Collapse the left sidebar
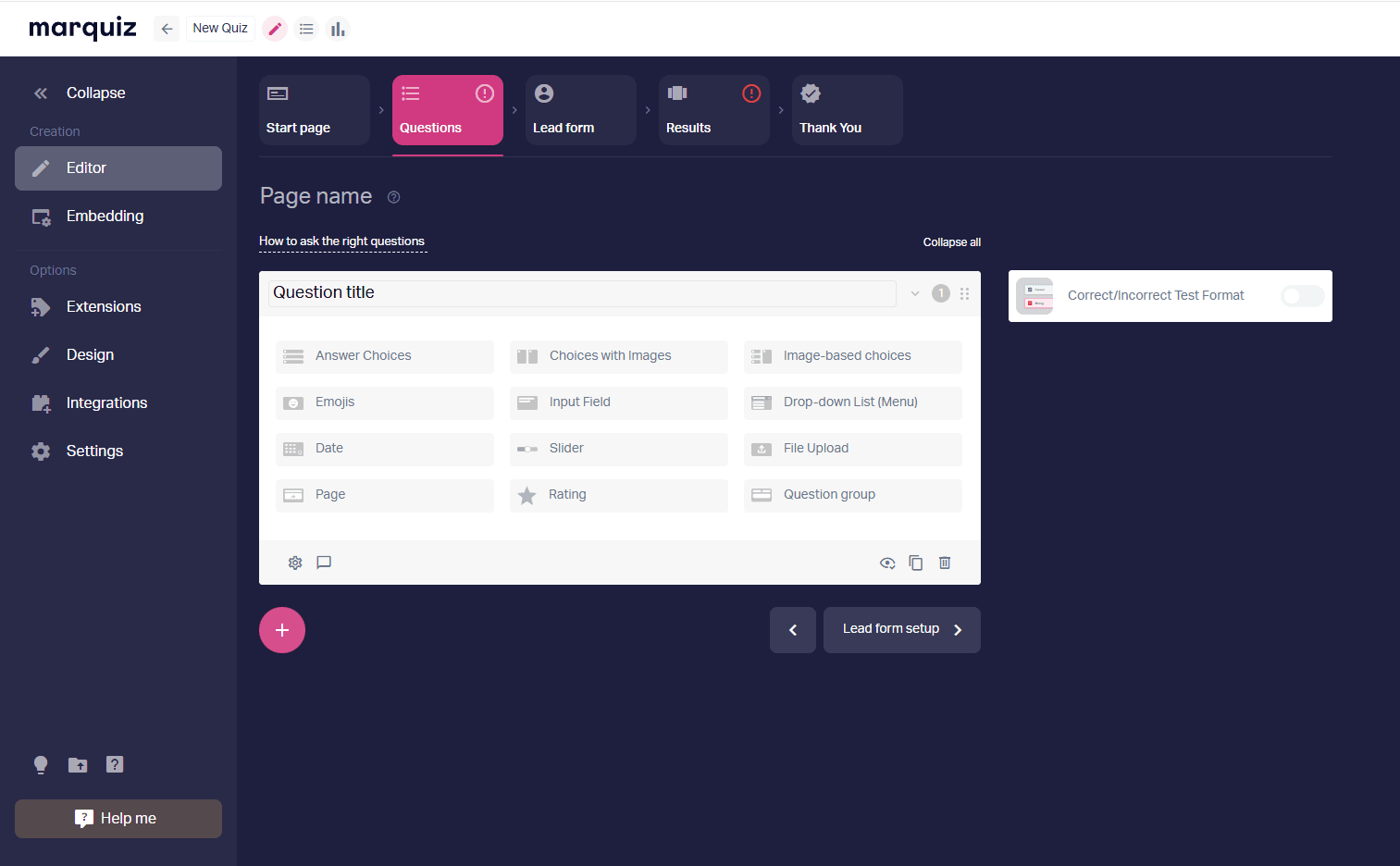The image size is (1400, 866). point(80,93)
